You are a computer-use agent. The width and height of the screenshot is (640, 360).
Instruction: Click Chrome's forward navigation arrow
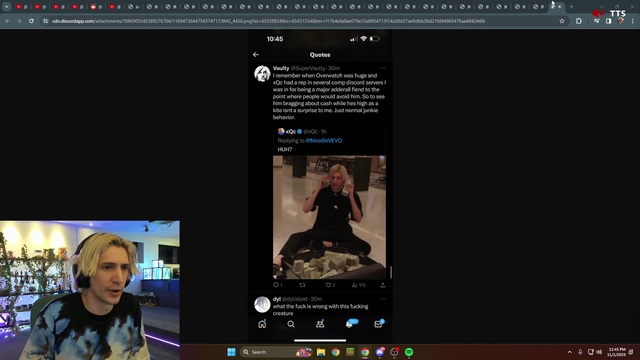click(x=19, y=21)
